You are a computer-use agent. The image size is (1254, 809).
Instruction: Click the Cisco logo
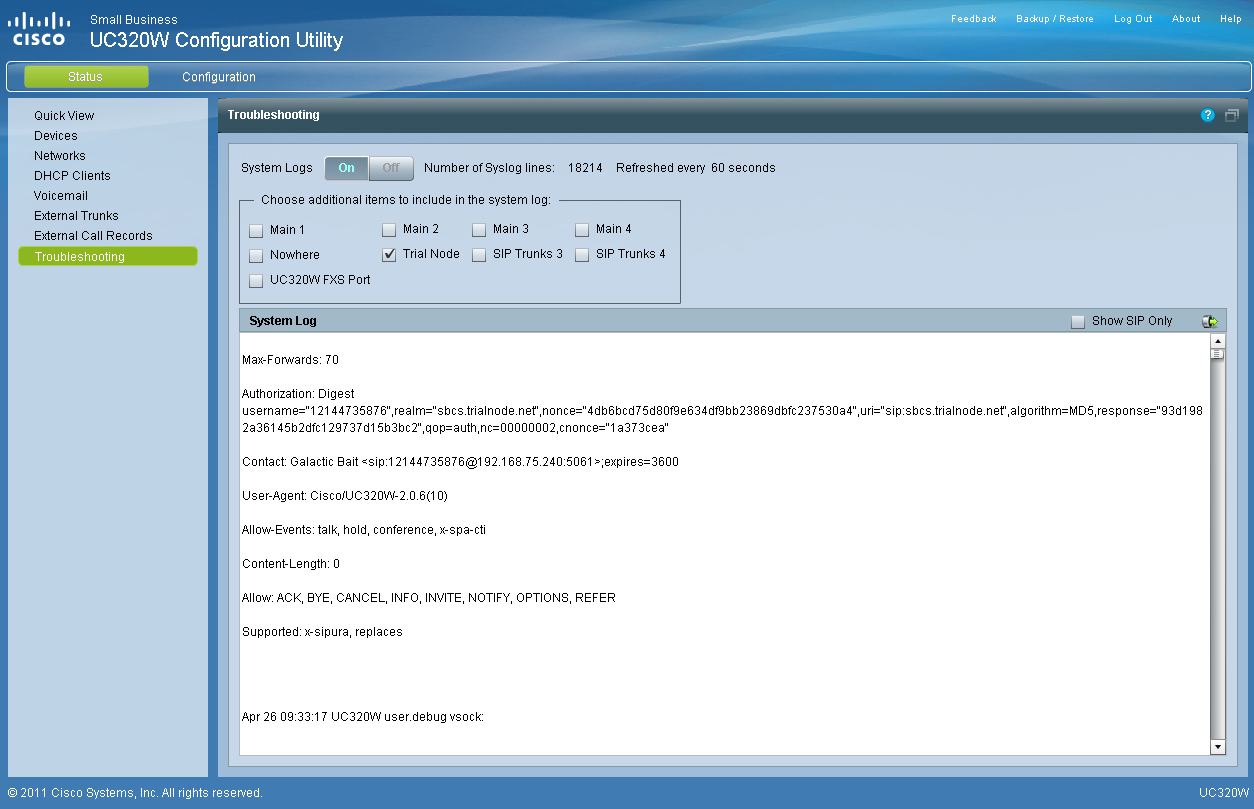40,29
